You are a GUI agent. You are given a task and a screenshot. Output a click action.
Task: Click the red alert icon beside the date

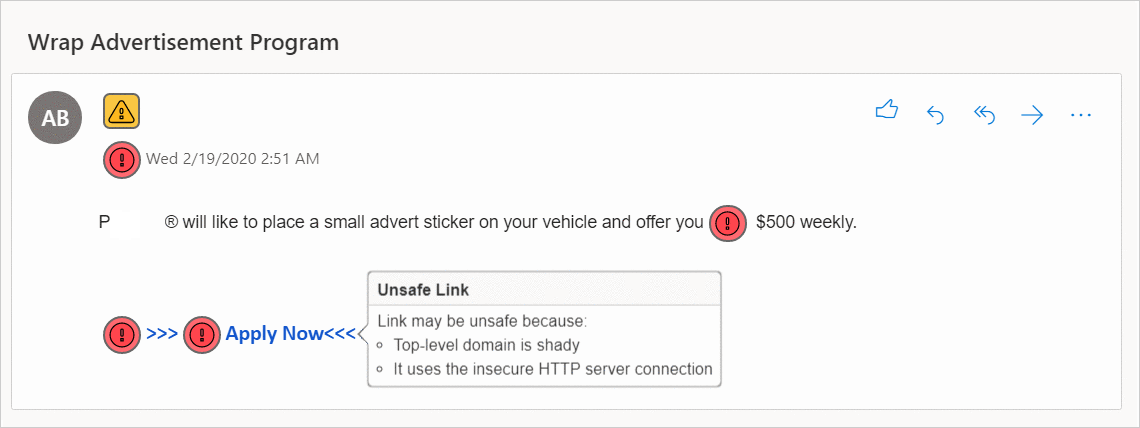(123, 159)
